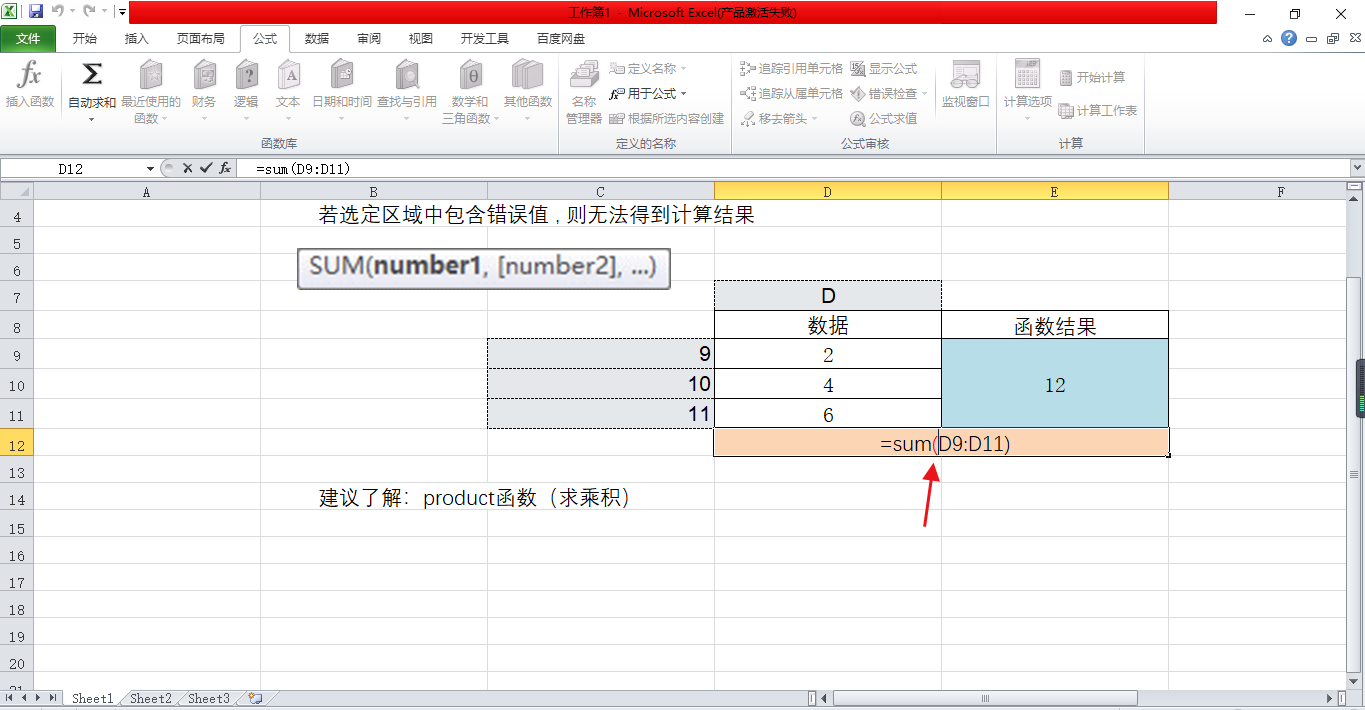This screenshot has width=1365, height=710.
Task: Switch to the Data (数据) tab
Action: pyautogui.click(x=317, y=39)
